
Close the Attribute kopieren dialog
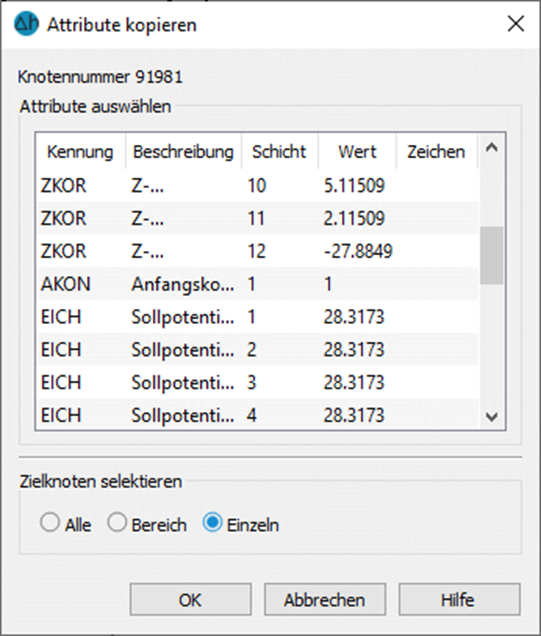pos(516,24)
